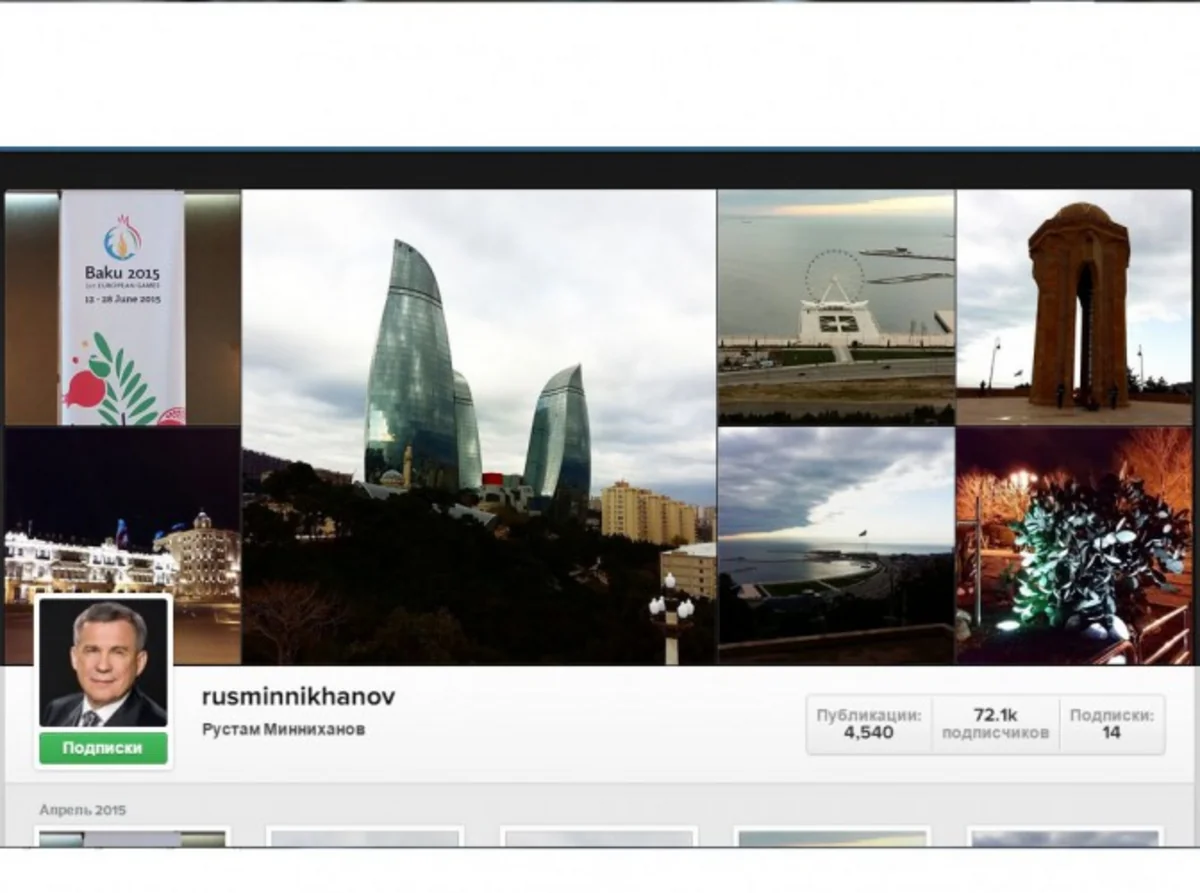The height and width of the screenshot is (893, 1200).
Task: Click the green Подписки follow button
Action: pyautogui.click(x=103, y=748)
